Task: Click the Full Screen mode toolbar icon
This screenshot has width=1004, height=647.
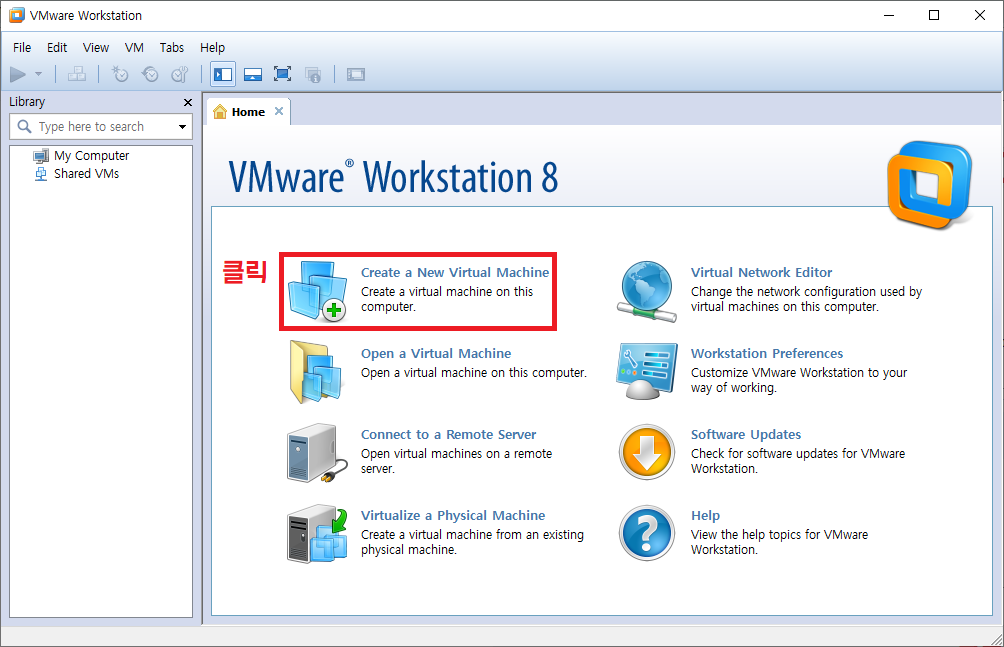Action: coord(282,74)
